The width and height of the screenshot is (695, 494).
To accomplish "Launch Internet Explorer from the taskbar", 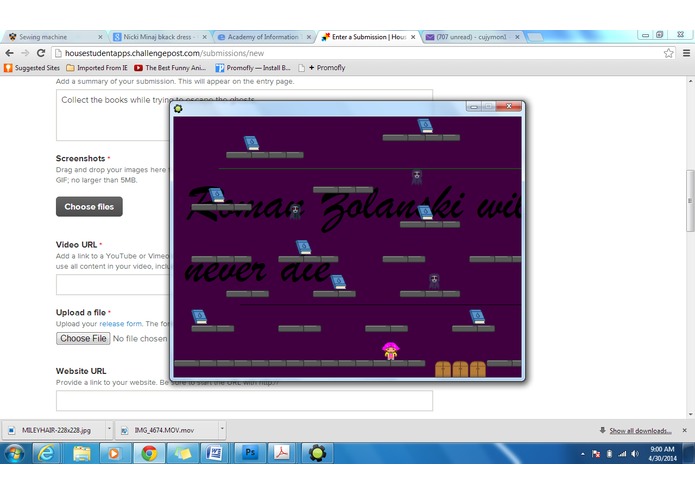I will coord(46,453).
